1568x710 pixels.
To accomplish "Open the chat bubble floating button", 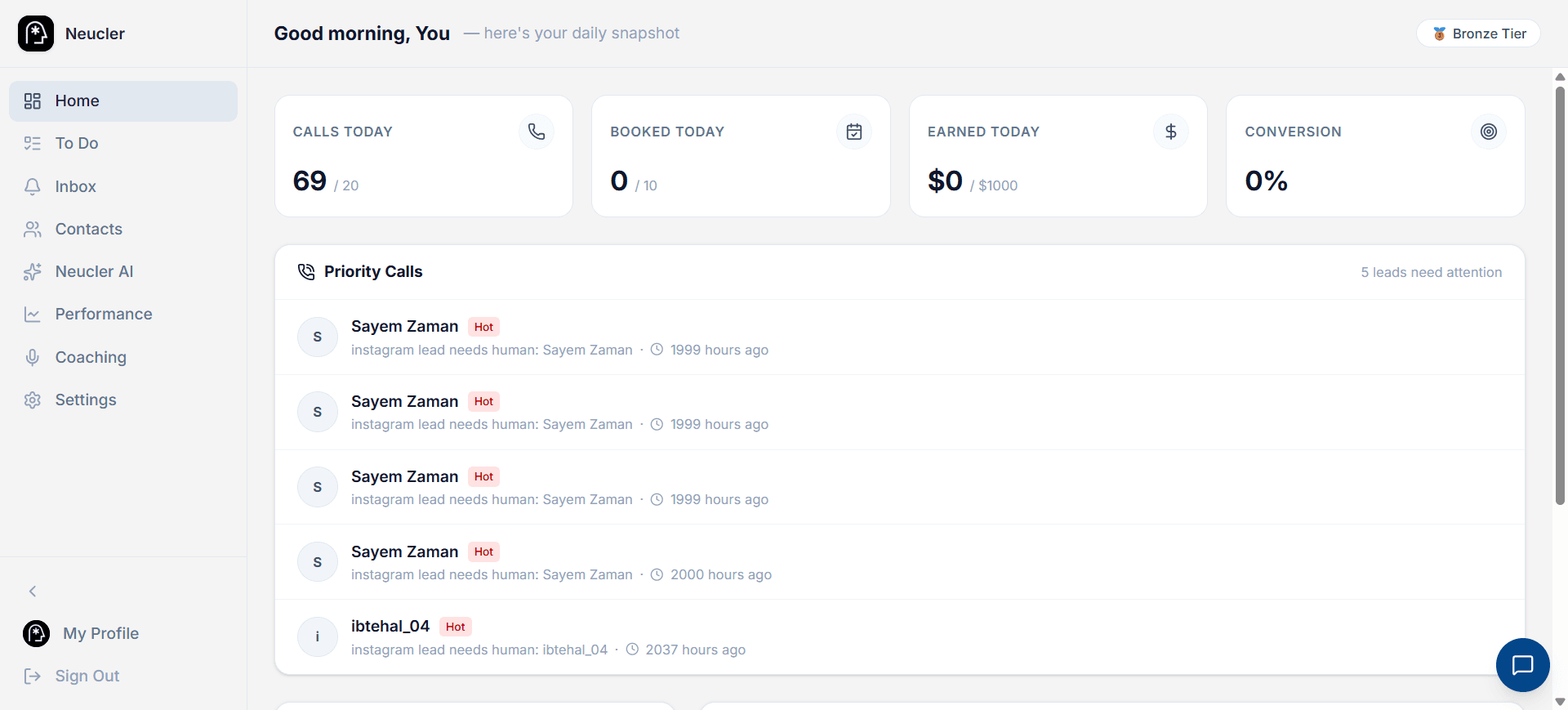I will point(1522,665).
